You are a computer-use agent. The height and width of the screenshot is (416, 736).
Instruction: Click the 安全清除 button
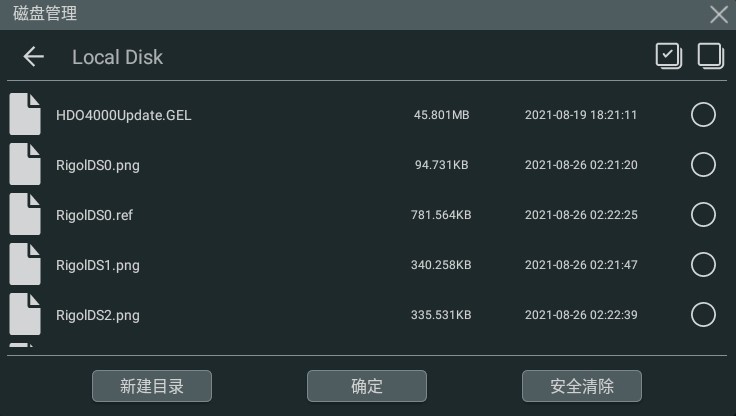pos(582,386)
